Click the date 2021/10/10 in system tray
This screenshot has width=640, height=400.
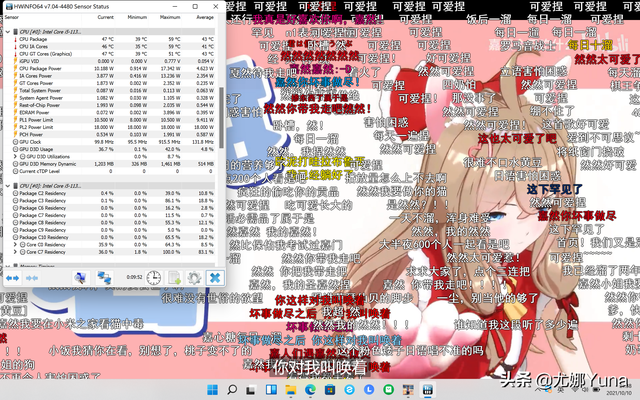(x=619, y=393)
